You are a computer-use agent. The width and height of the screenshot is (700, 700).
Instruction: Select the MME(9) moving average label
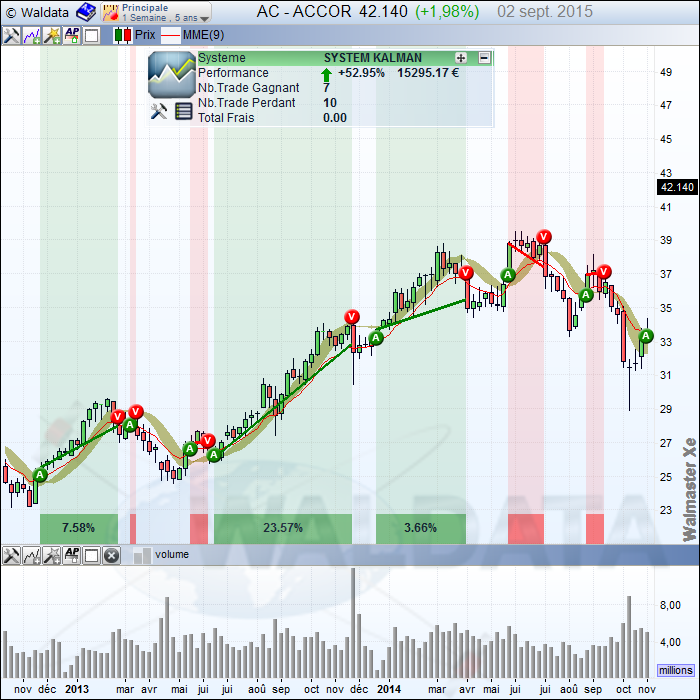(204, 35)
